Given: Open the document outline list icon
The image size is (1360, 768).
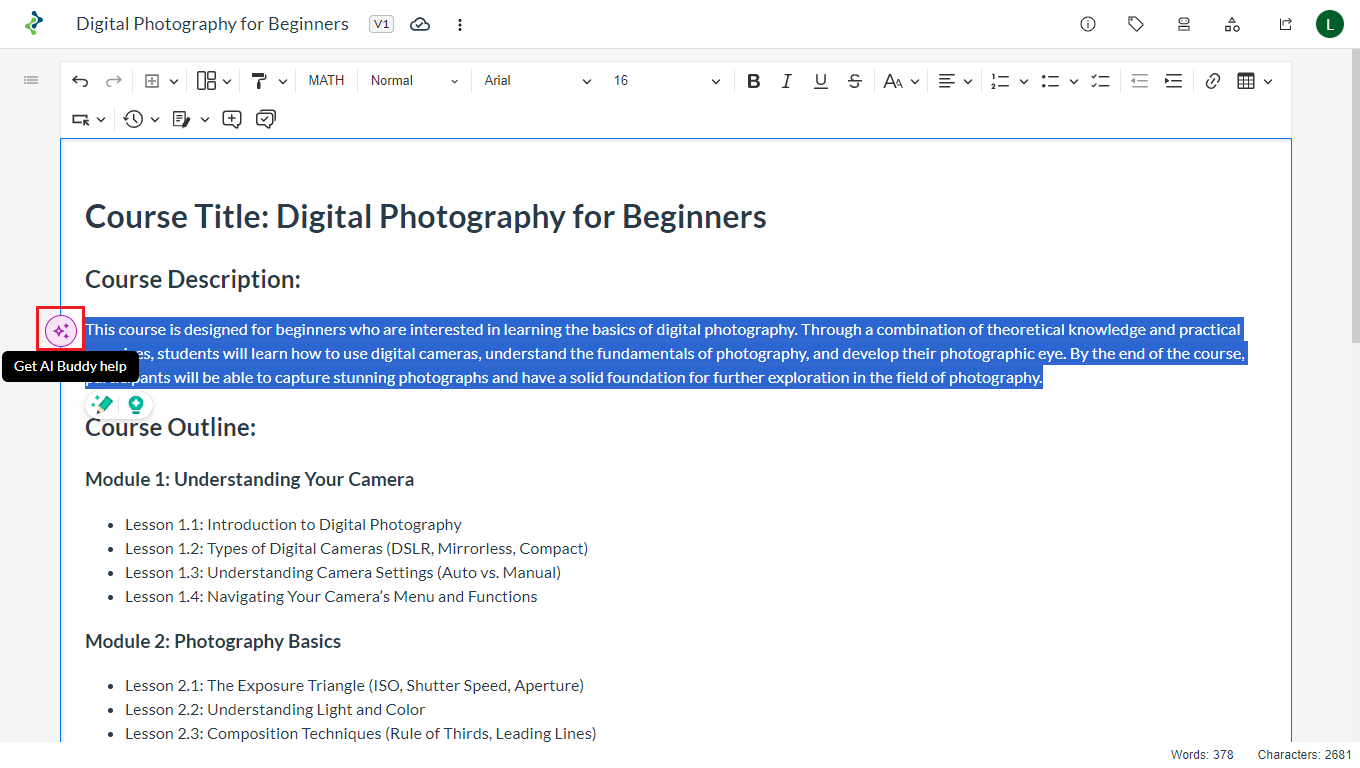Looking at the screenshot, I should pos(31,80).
